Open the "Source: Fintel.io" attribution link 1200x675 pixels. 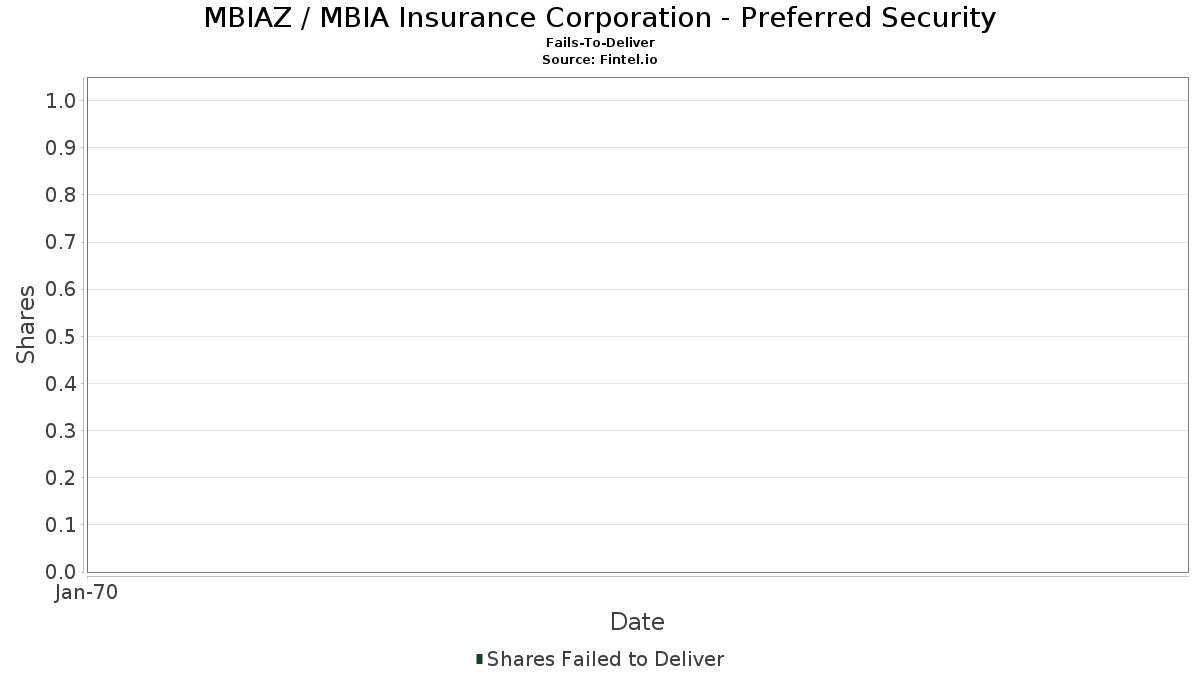(x=600, y=60)
